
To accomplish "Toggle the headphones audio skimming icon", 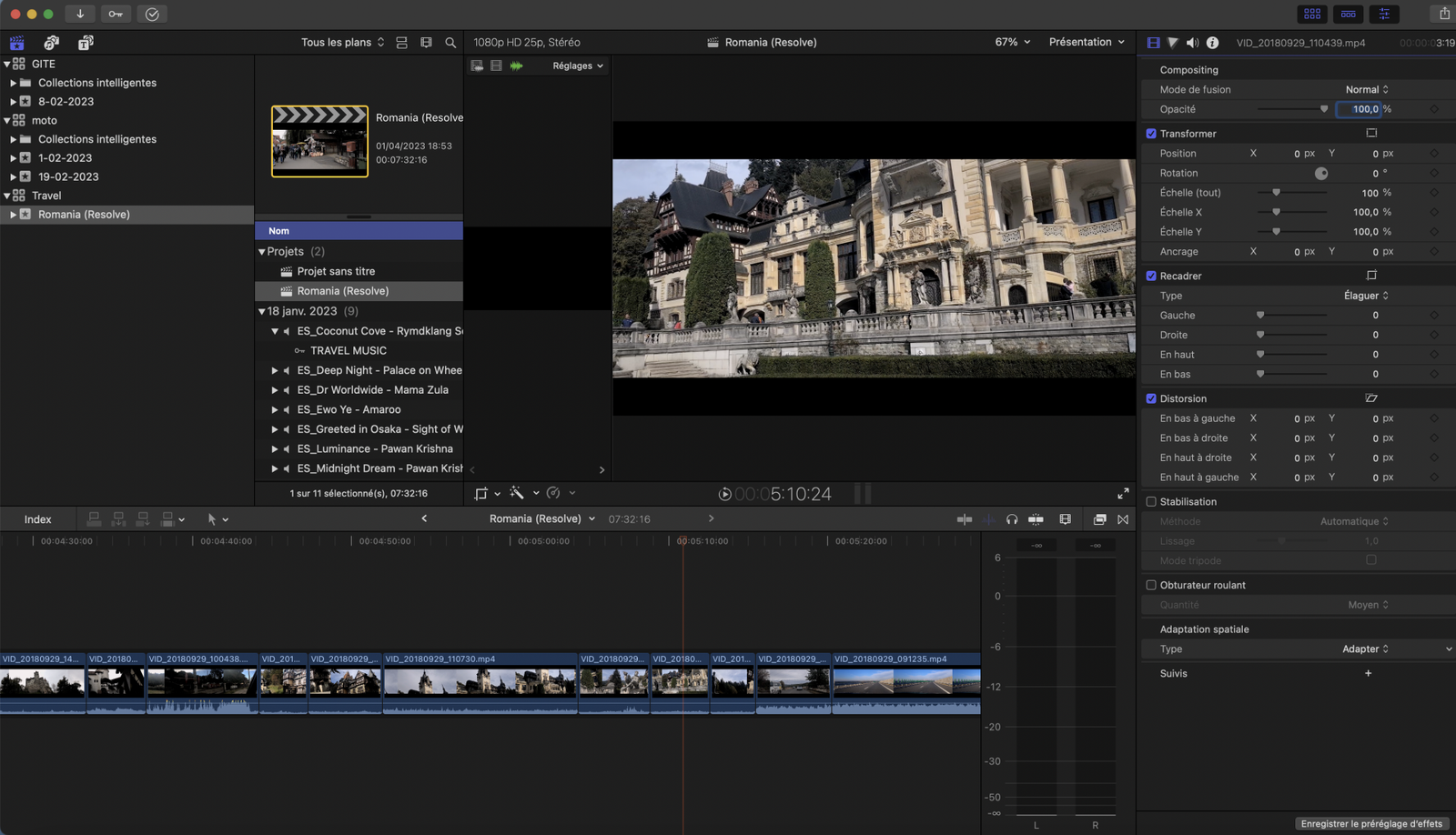I will click(1012, 519).
